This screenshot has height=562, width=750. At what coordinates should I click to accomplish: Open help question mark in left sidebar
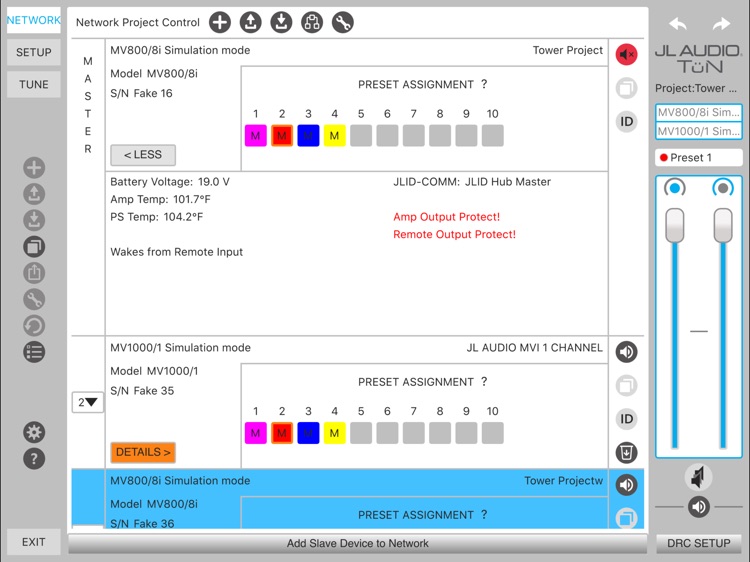coord(34,459)
